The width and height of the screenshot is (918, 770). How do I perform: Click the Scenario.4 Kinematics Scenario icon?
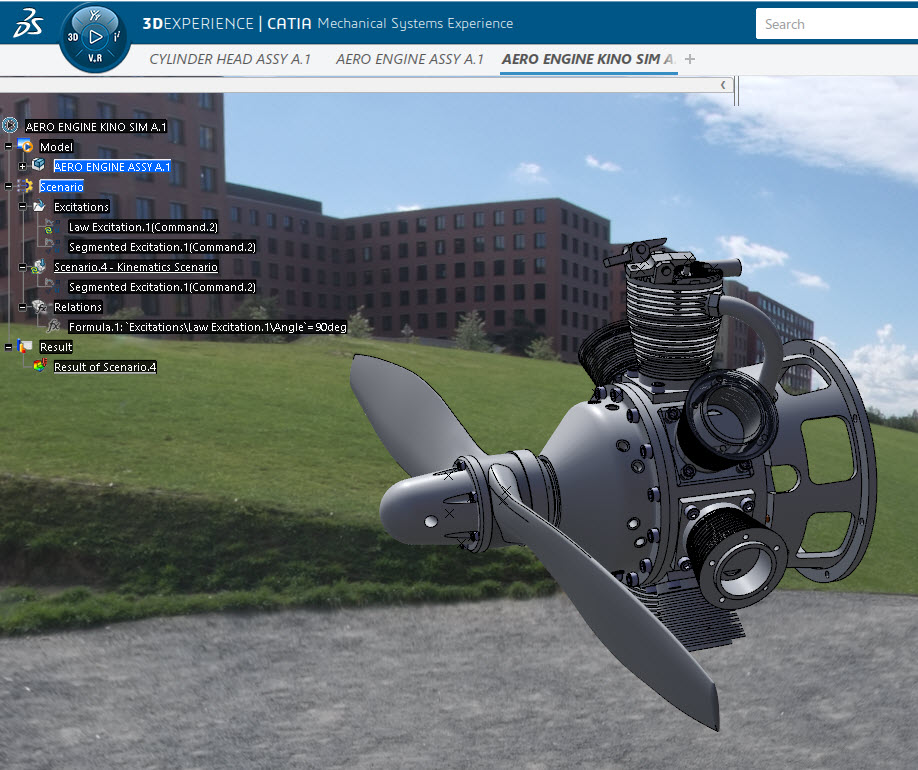(x=39, y=266)
